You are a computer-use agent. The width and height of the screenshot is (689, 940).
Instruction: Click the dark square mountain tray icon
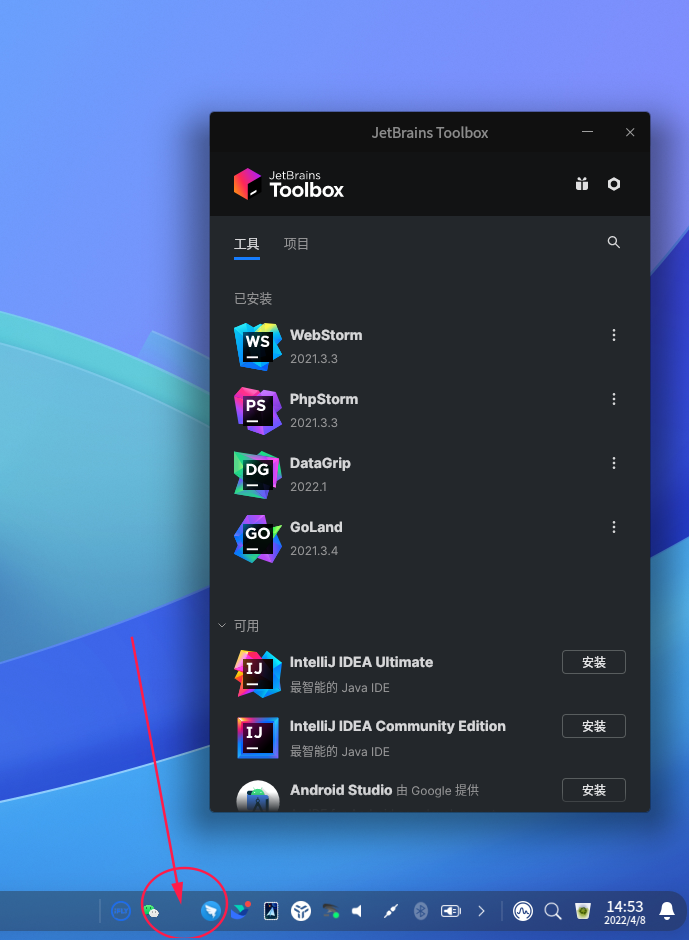pos(271,911)
